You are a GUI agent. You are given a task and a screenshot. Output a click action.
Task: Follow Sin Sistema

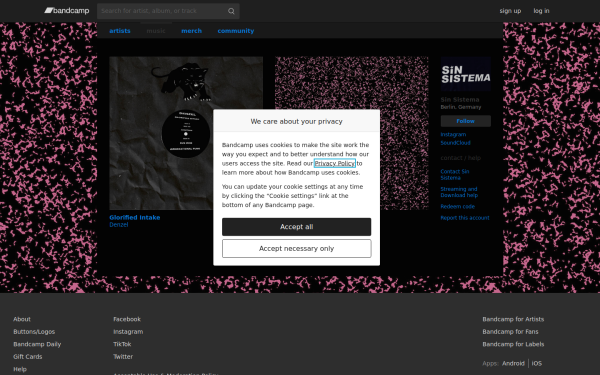point(466,121)
